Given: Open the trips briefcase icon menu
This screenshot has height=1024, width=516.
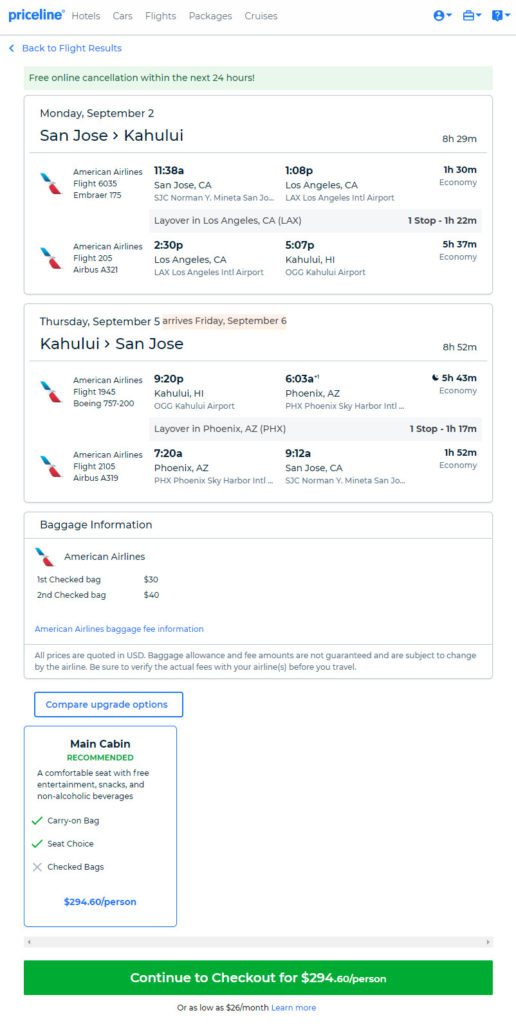Looking at the screenshot, I should pos(472,16).
